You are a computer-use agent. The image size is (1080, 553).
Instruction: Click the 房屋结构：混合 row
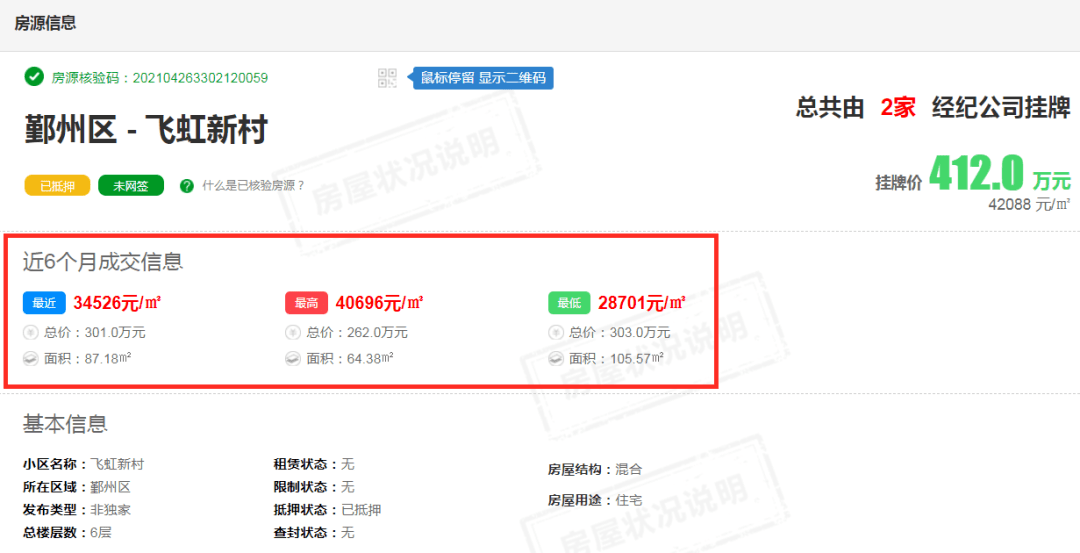click(595, 470)
